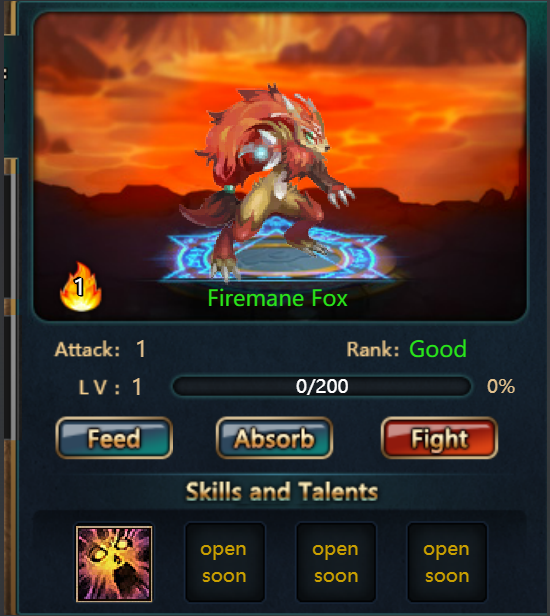Screen dimensions: 550x616
Task: Click the green Firemane Fox name label
Action: click(x=277, y=298)
